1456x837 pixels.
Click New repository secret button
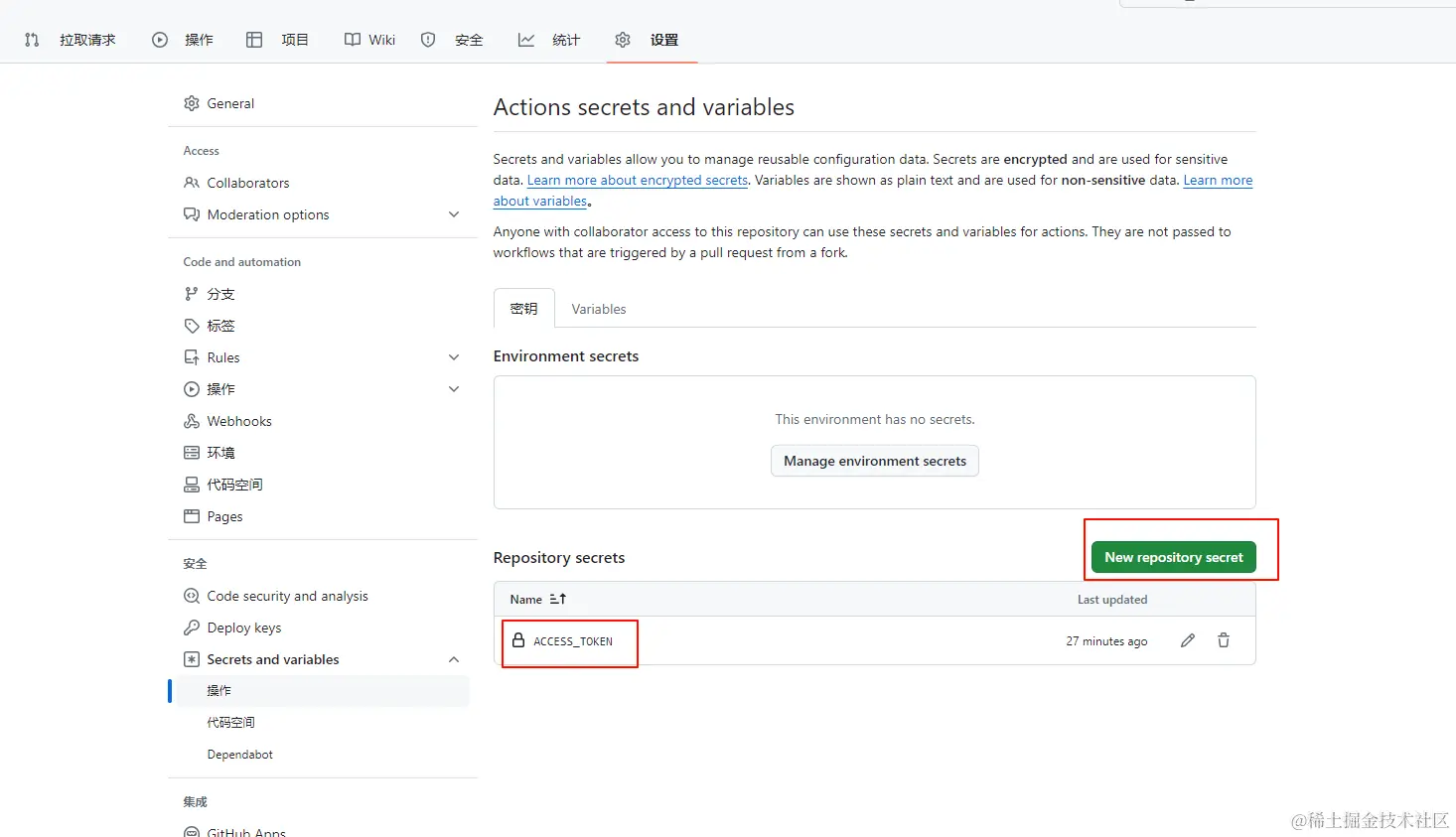click(x=1173, y=557)
